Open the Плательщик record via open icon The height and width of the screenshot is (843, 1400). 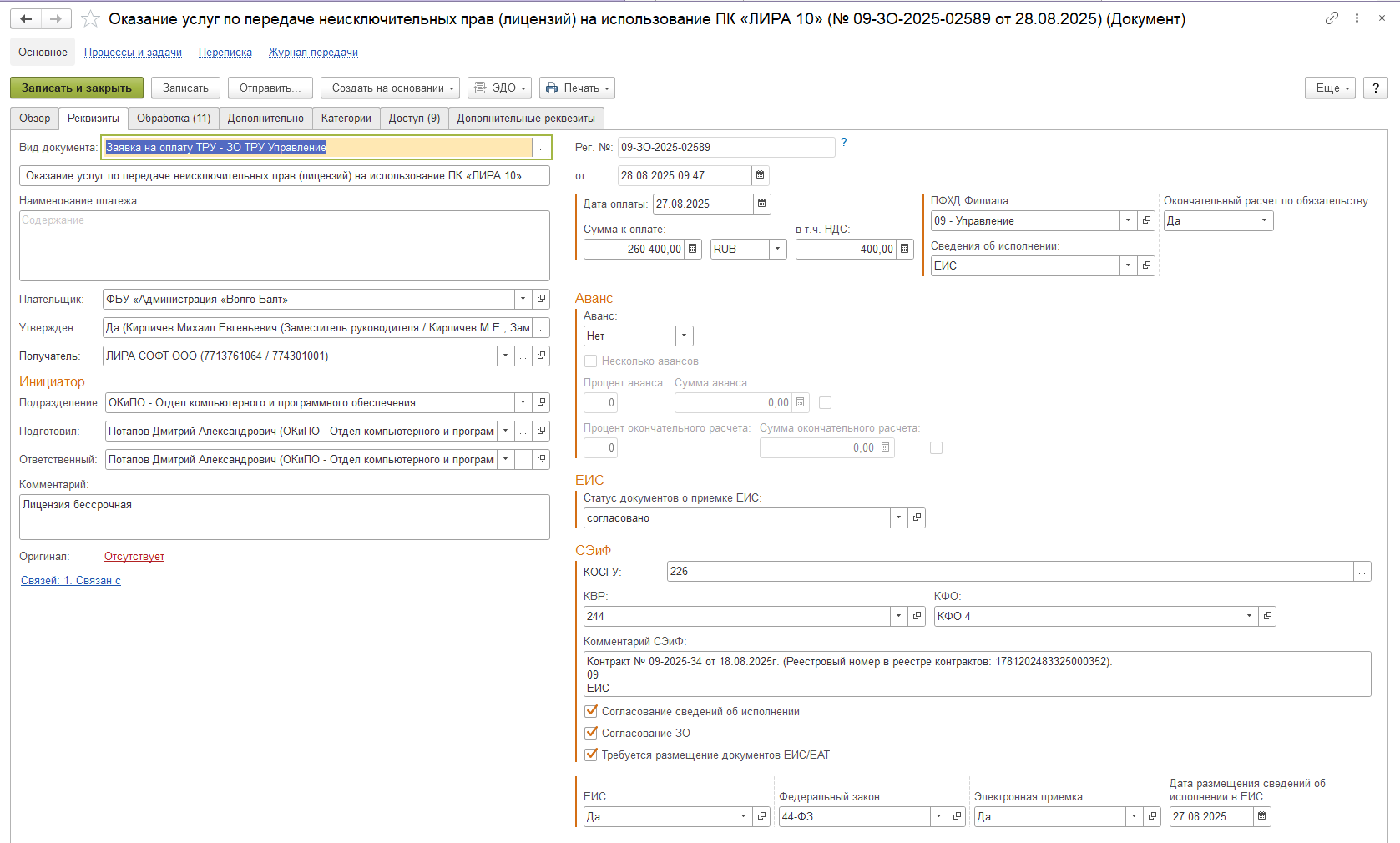pyautogui.click(x=541, y=299)
